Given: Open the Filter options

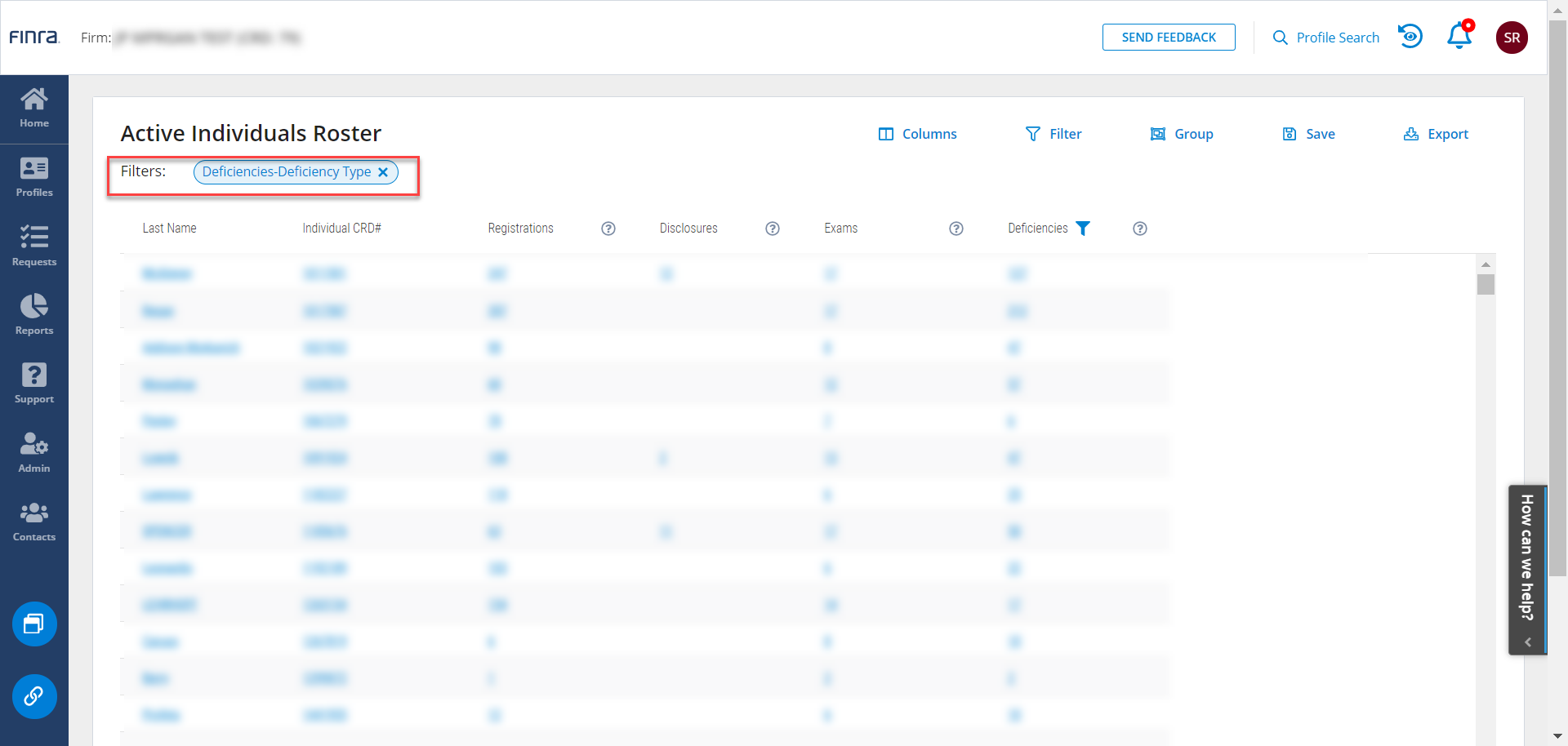Looking at the screenshot, I should [x=1053, y=134].
